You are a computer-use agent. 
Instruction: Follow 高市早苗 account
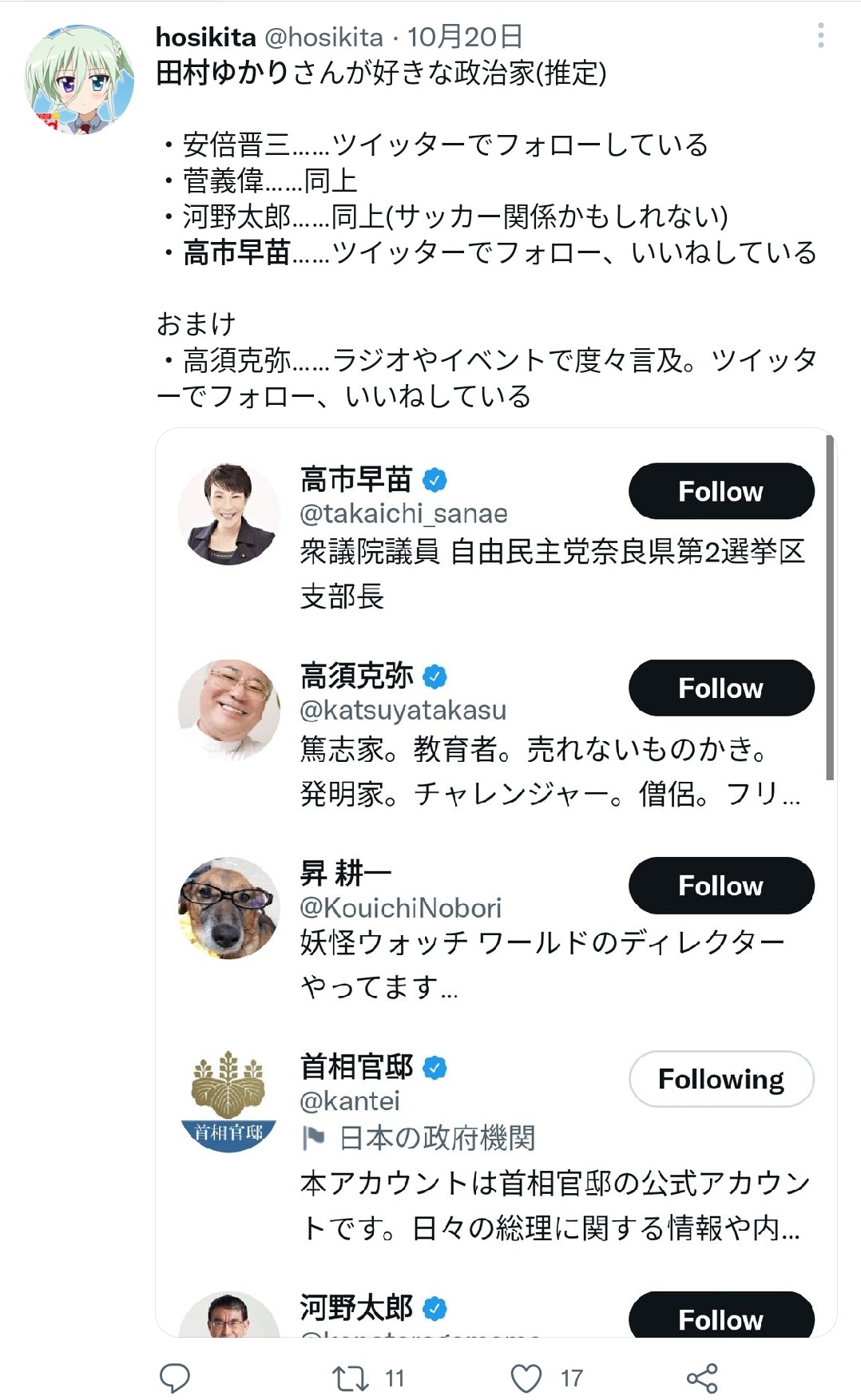pos(721,491)
